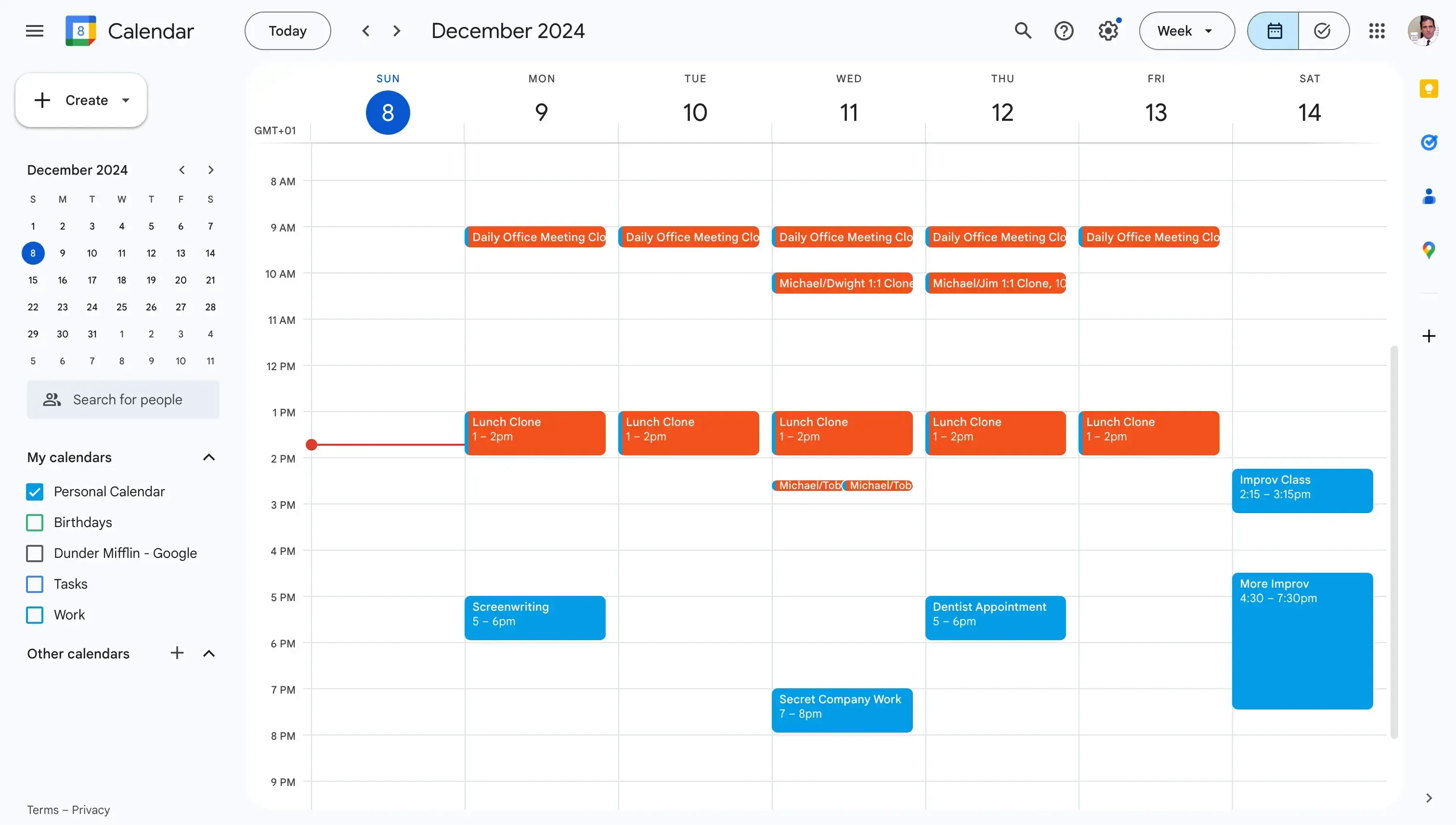Enable the Birthdays calendar
This screenshot has width=1456, height=825.
point(34,522)
